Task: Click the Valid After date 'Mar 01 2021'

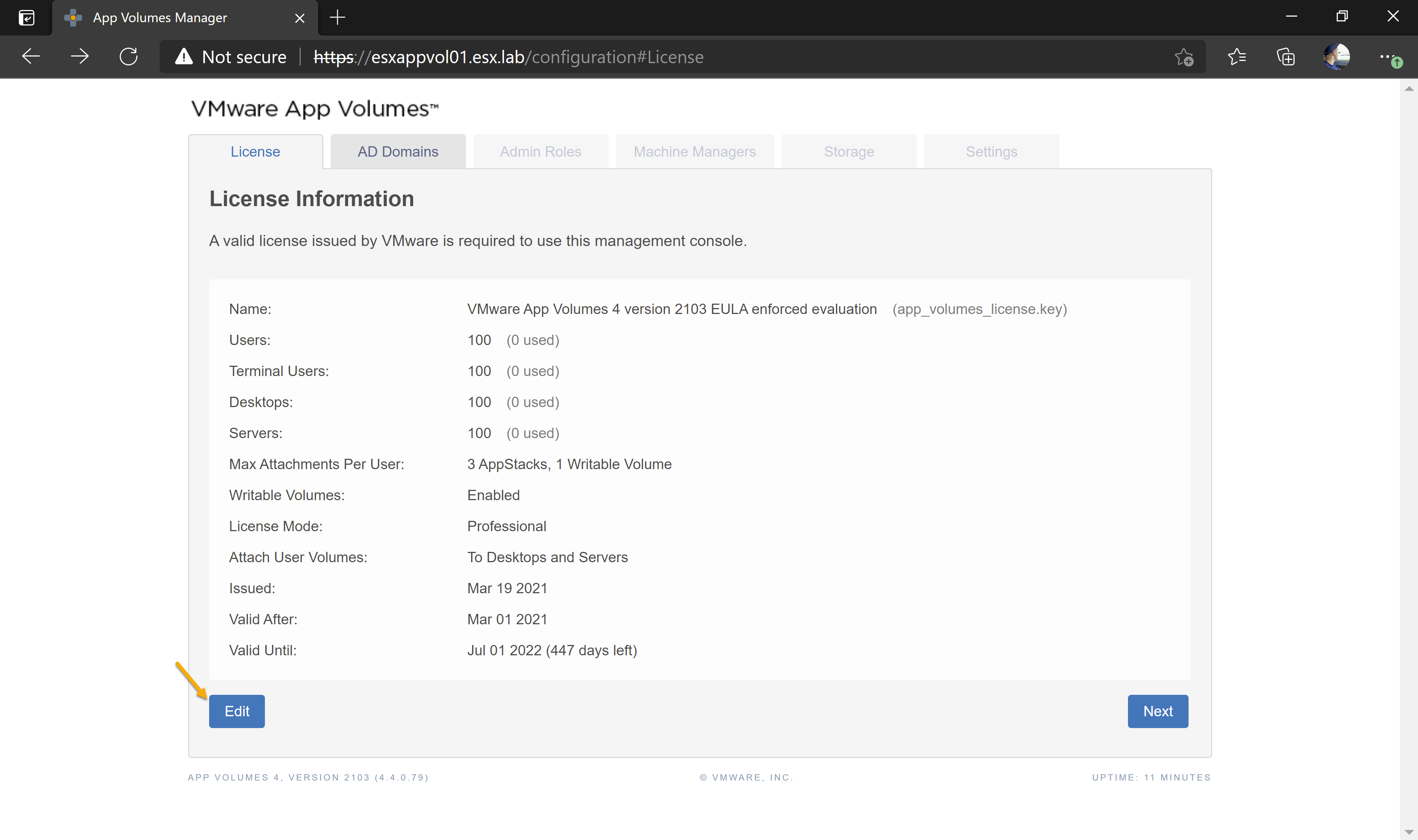Action: 507,619
